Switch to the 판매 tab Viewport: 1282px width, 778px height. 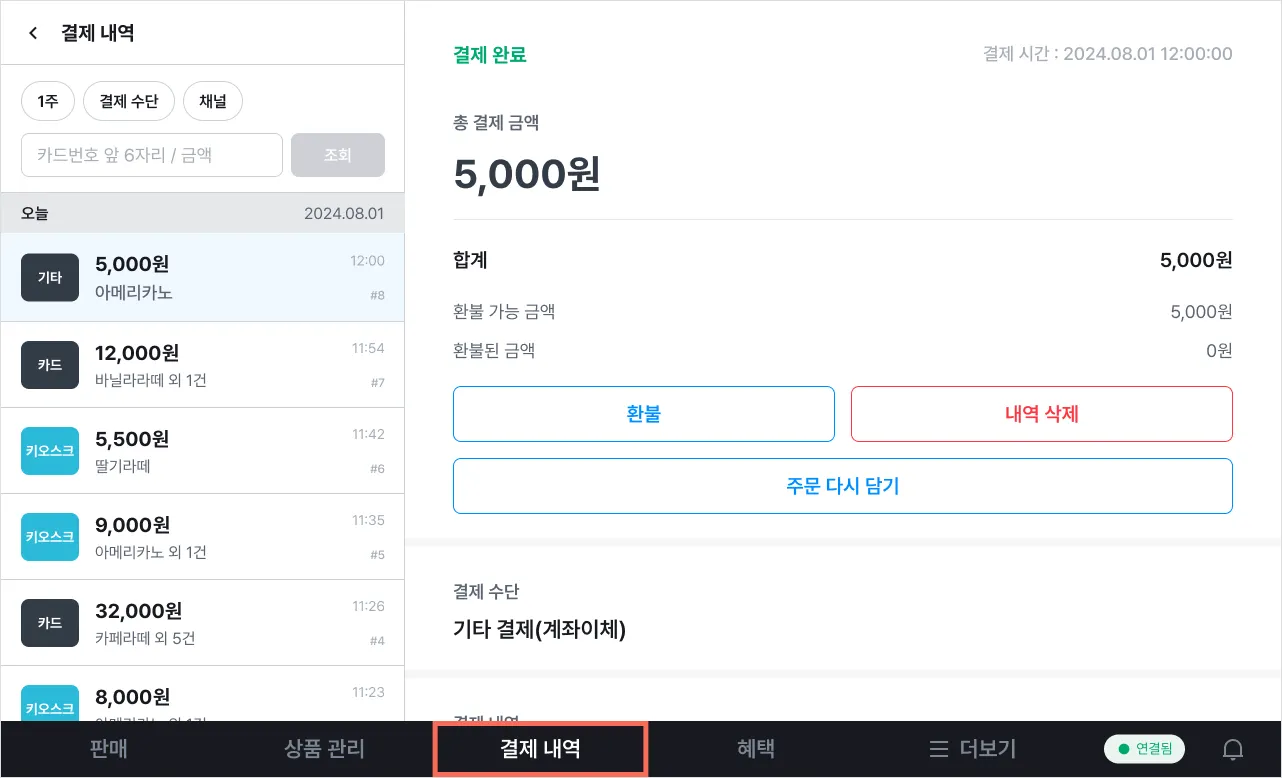(108, 749)
